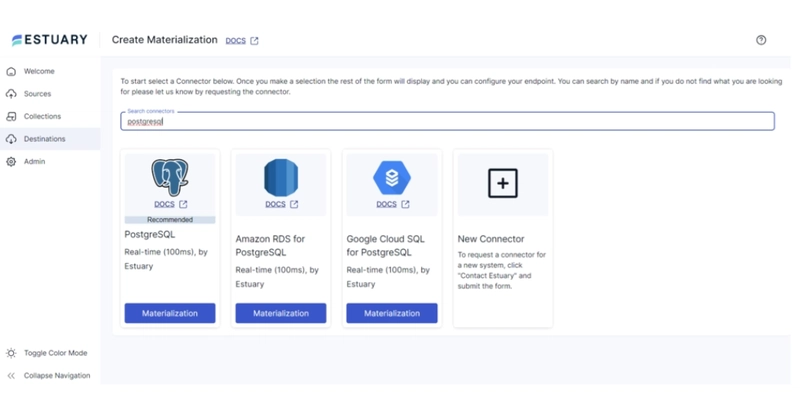Click the Destinations cloud download icon
Viewport: 800px width, 395px height.
click(11, 139)
